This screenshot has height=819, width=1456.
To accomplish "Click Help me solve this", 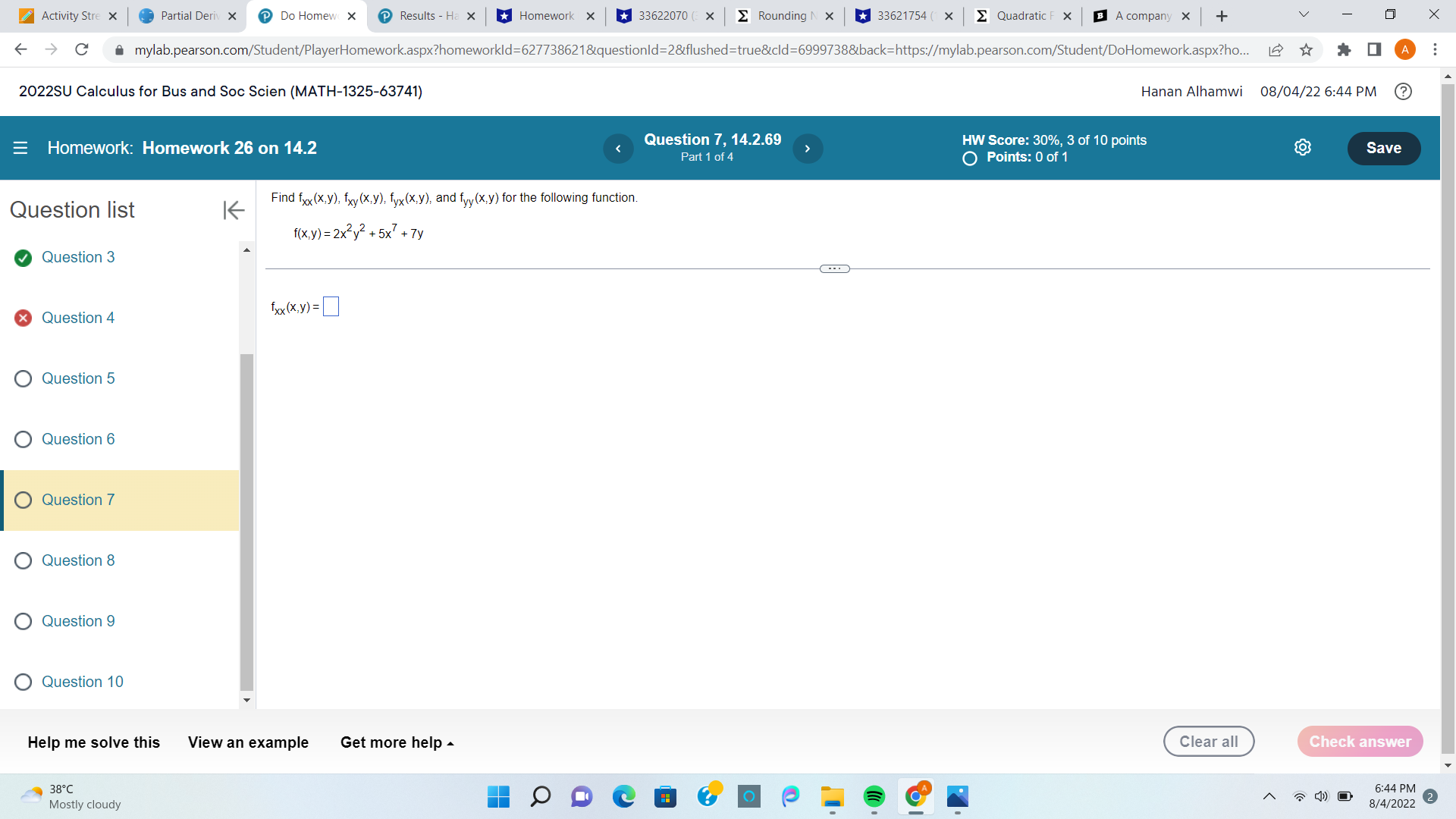I will point(93,742).
